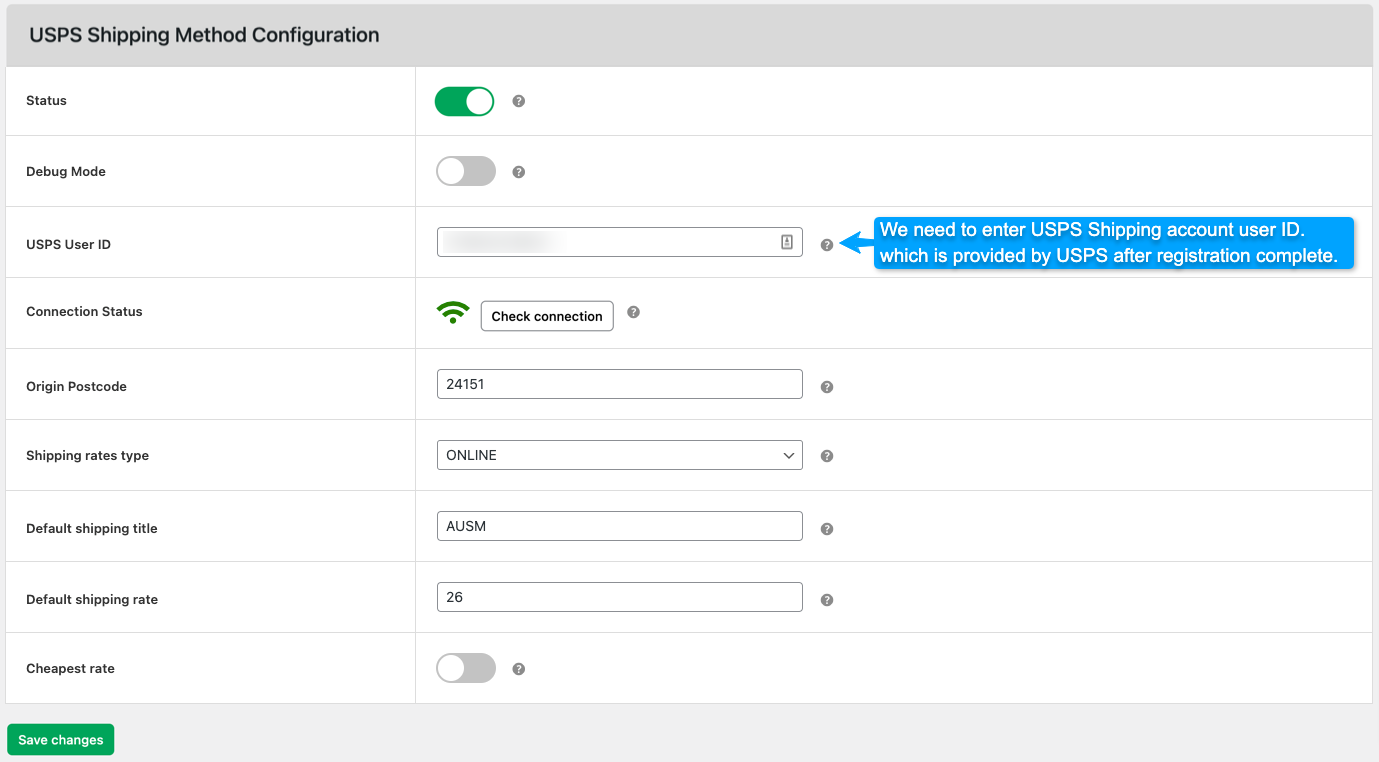Viewport: 1379px width, 762px height.
Task: Click the help icon for USPS User ID
Action: [x=827, y=245]
